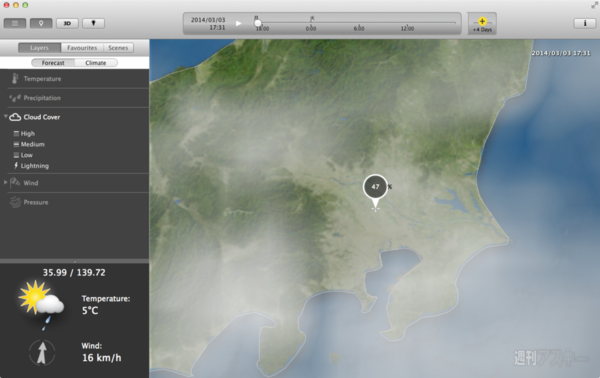The width and height of the screenshot is (600, 378).
Task: Click the sun and cloud weather icon
Action: pos(41,305)
